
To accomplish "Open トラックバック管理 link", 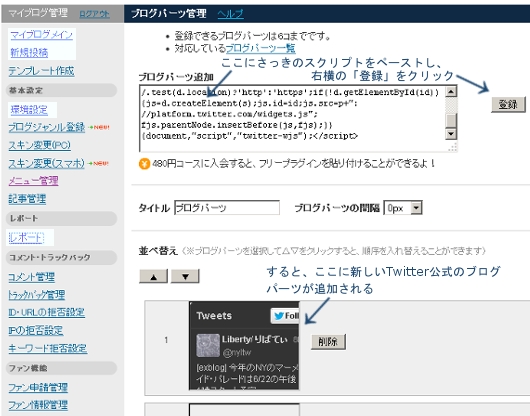I will pyautogui.click(x=37, y=295).
